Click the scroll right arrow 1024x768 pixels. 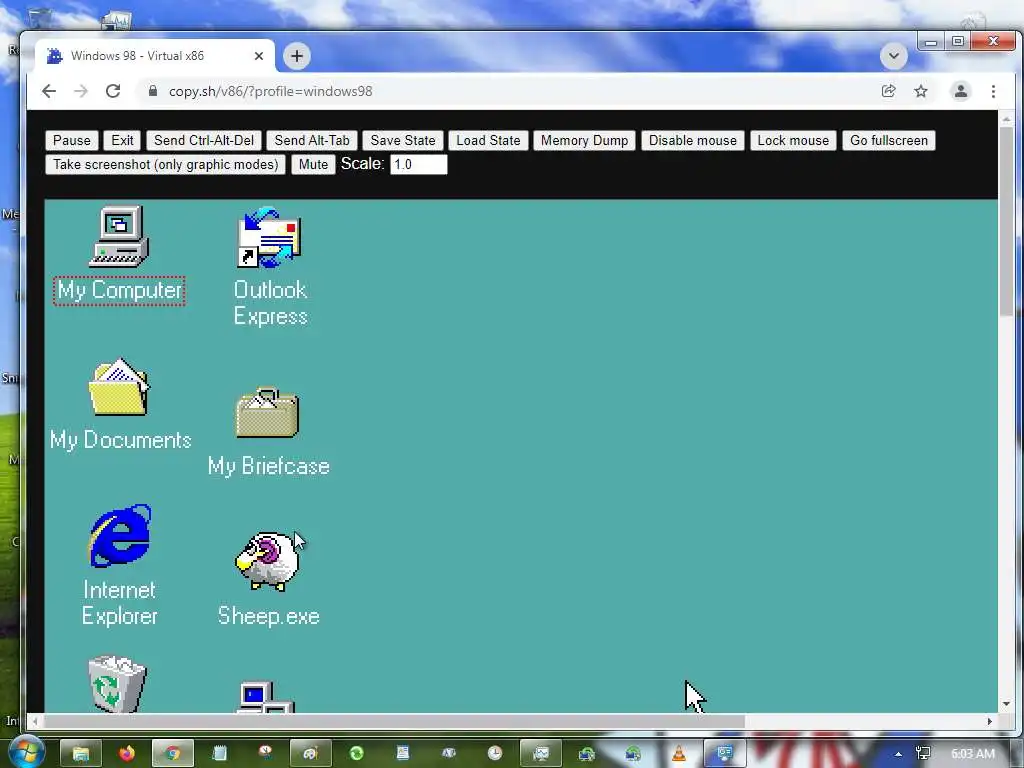(989, 722)
